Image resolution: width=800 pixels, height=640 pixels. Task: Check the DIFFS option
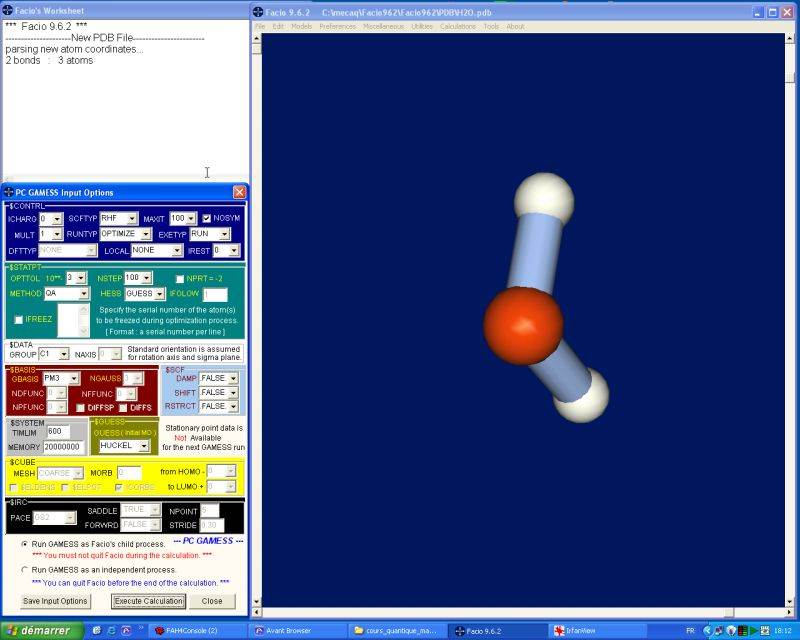pos(123,408)
